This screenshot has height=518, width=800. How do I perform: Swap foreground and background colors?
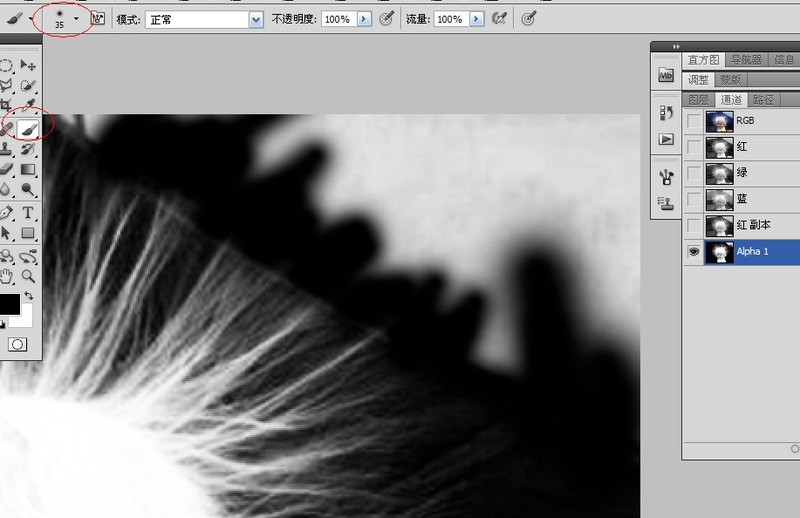pyautogui.click(x=29, y=295)
